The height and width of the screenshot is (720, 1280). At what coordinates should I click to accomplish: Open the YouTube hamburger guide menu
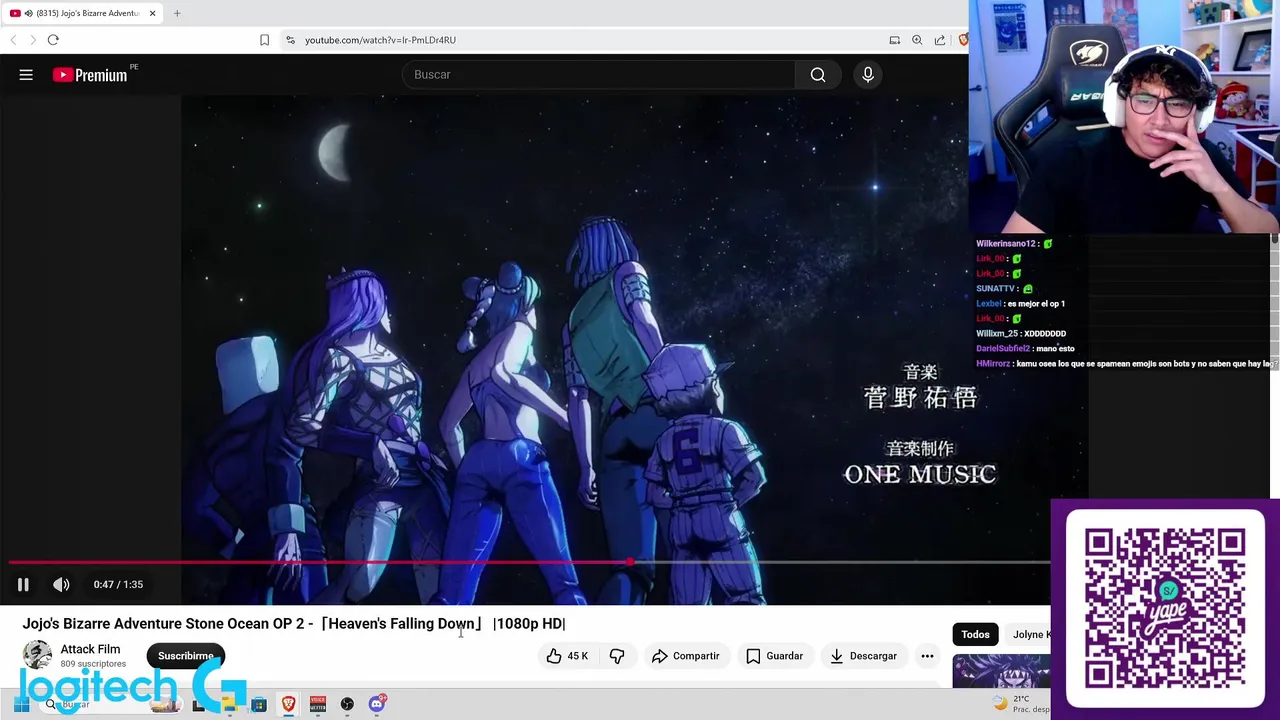(x=26, y=75)
